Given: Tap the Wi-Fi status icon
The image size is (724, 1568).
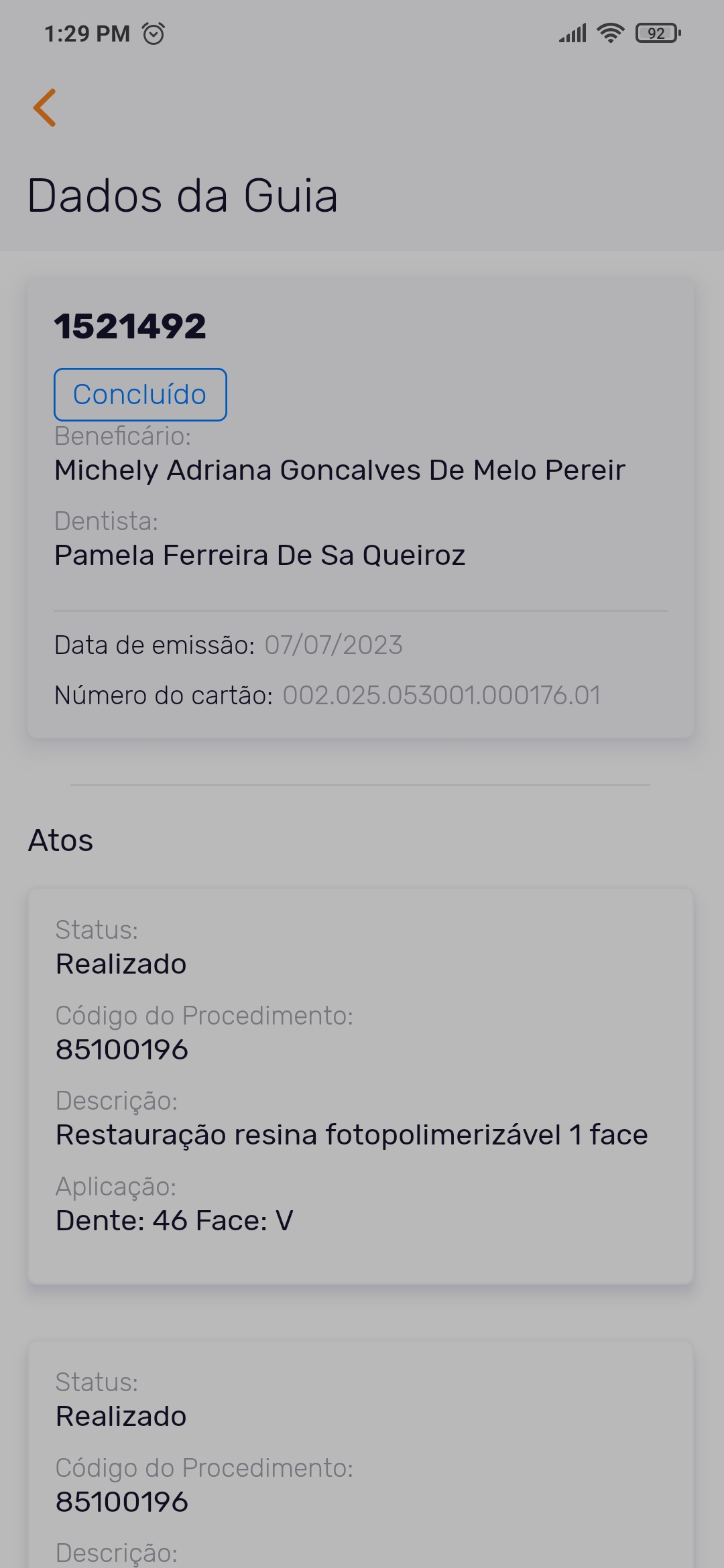Looking at the screenshot, I should [x=610, y=33].
